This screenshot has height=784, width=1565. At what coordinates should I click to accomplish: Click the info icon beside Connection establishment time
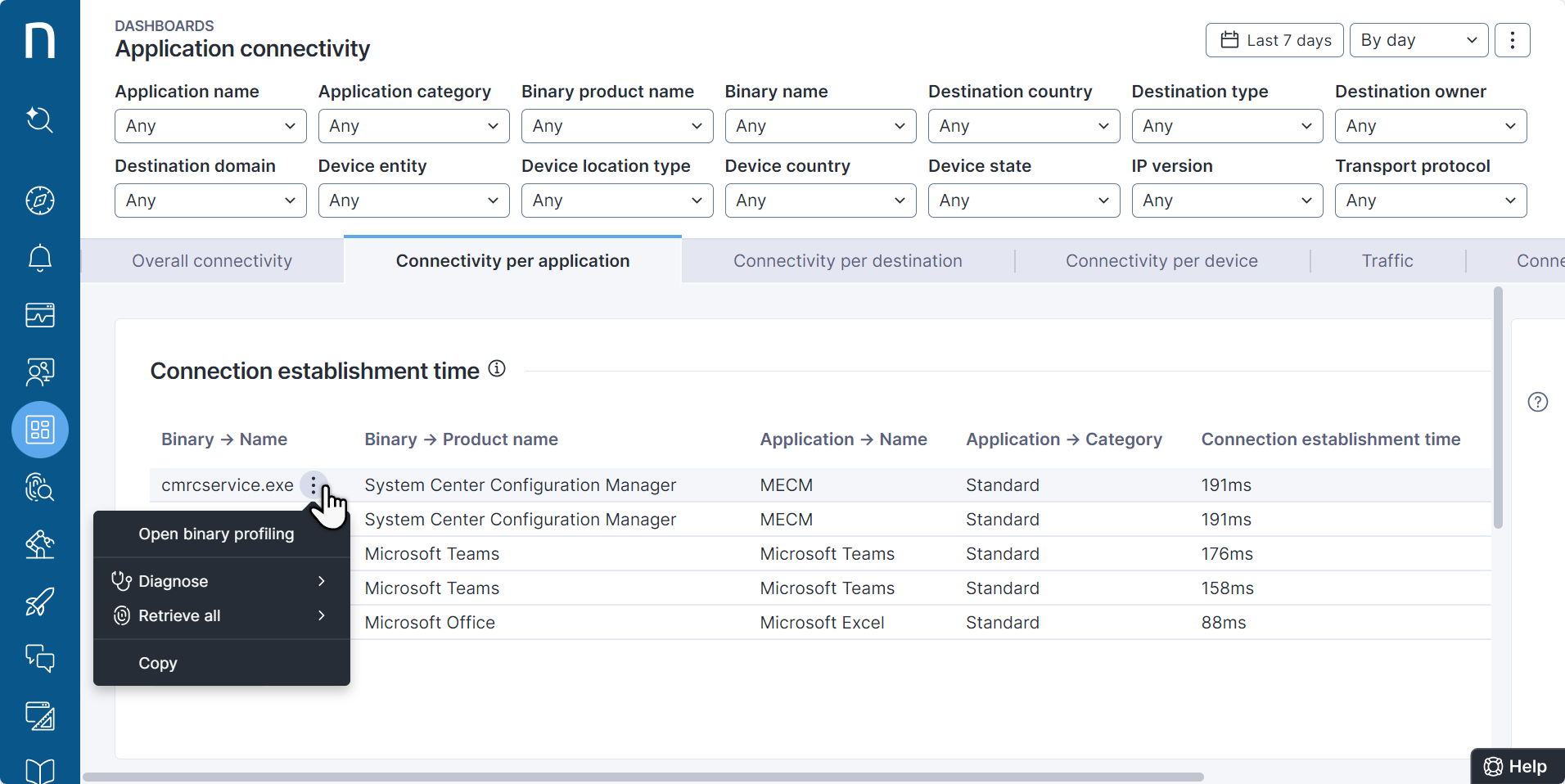497,369
